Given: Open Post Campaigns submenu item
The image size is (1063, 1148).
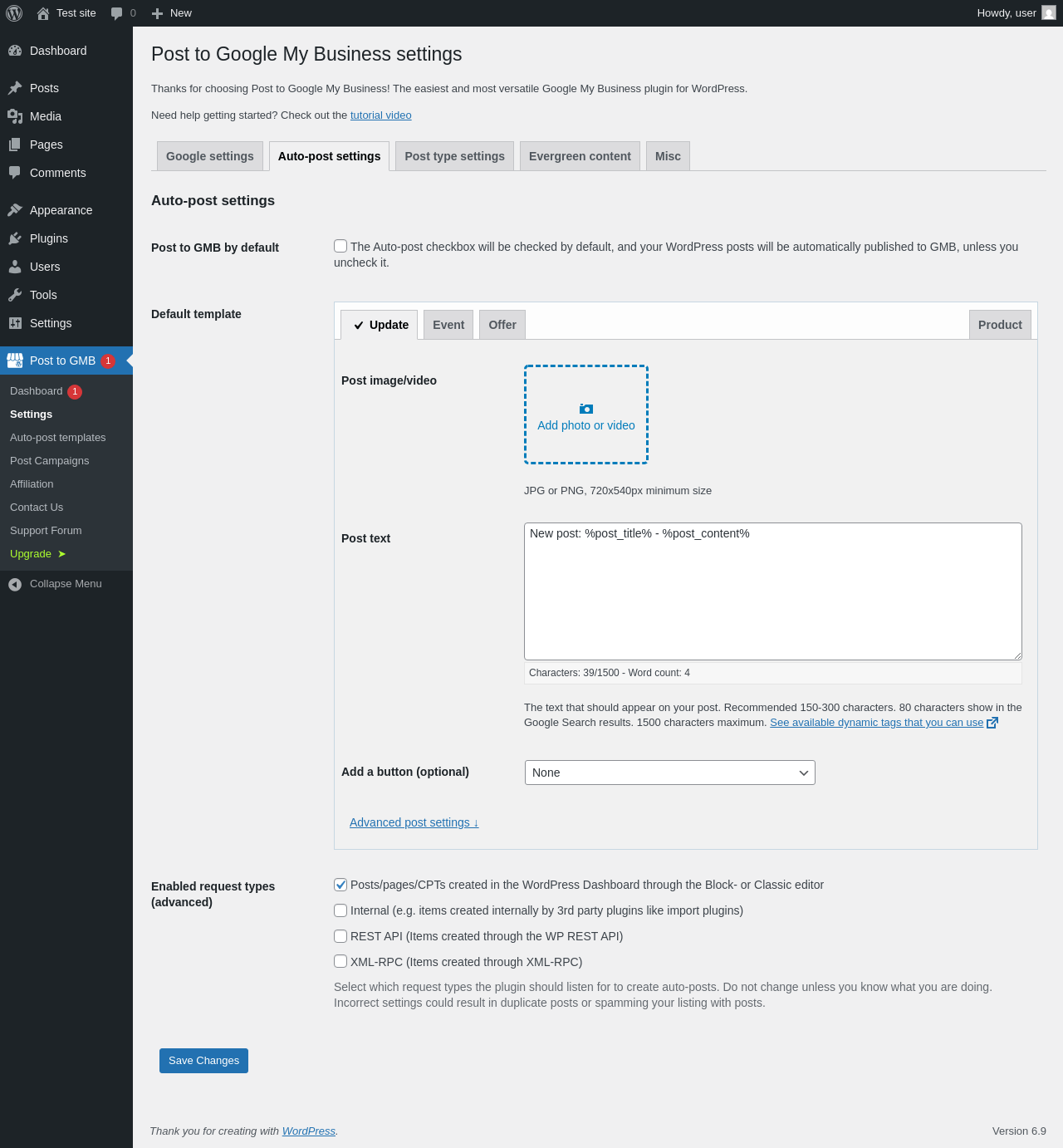Looking at the screenshot, I should click(50, 461).
